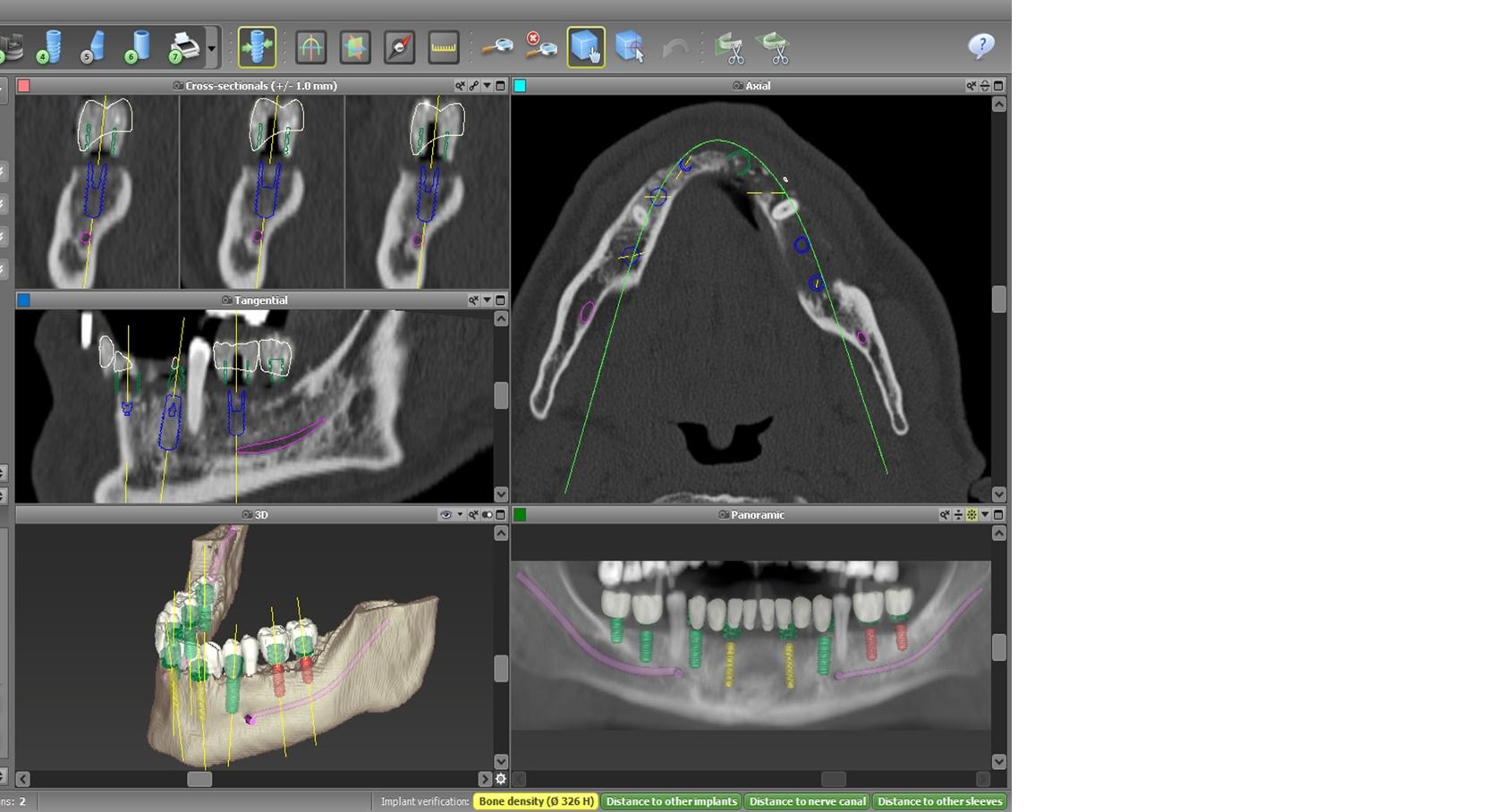1510x812 pixels.
Task: Click the Panoramic view title camera icon
Action: 724,515
